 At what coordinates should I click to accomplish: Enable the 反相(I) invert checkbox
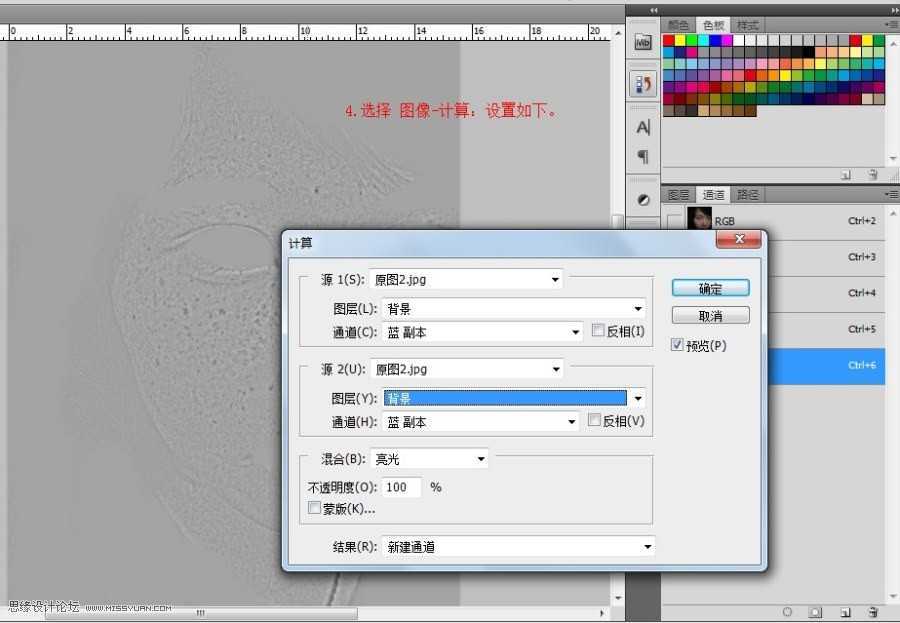point(596,331)
